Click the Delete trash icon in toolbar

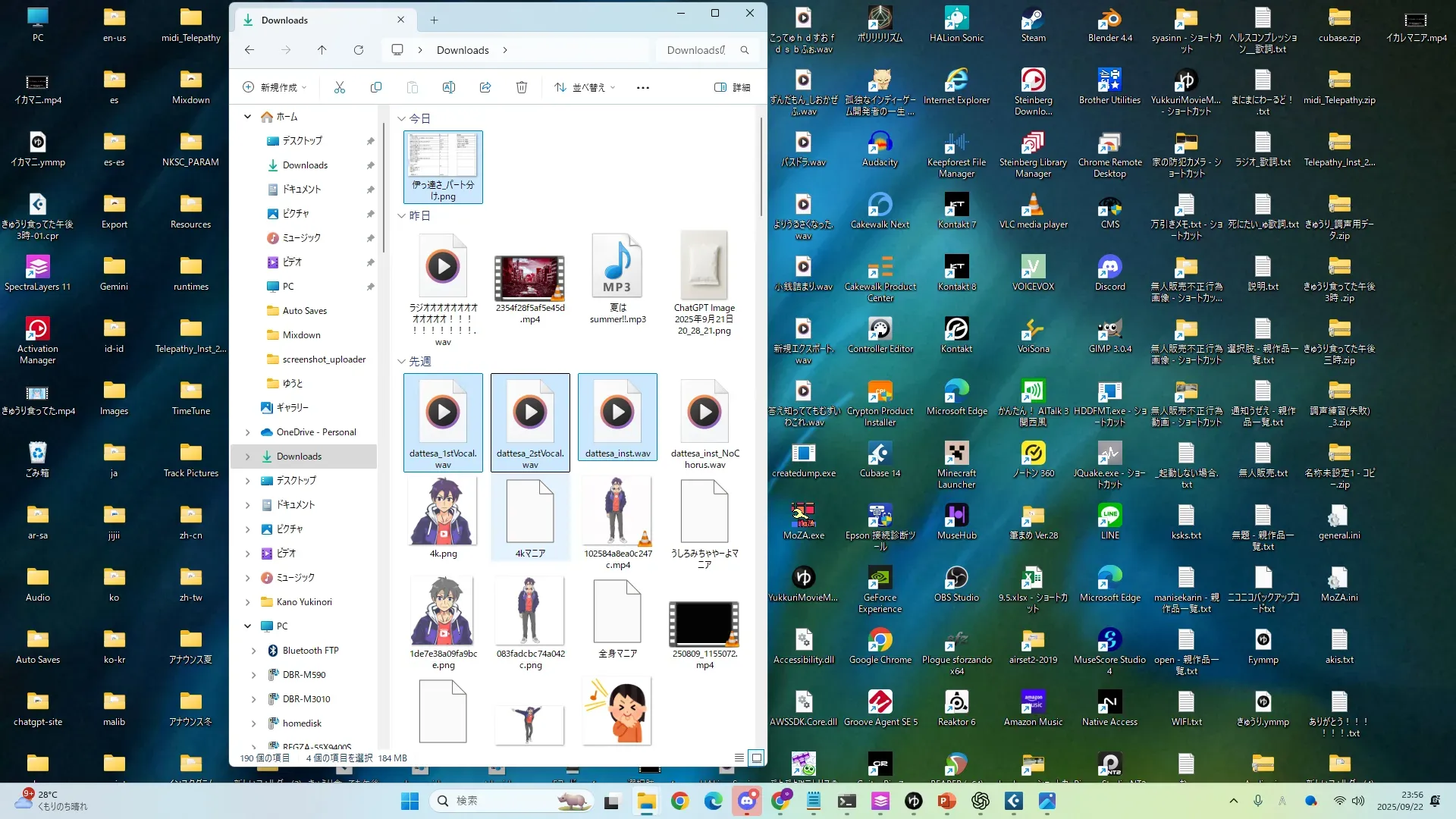522,87
